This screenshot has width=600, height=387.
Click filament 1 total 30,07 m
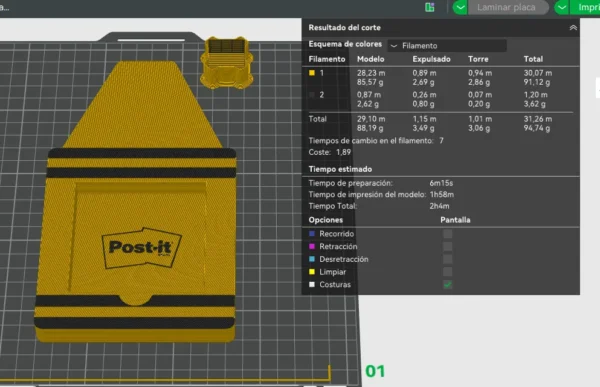pos(538,73)
